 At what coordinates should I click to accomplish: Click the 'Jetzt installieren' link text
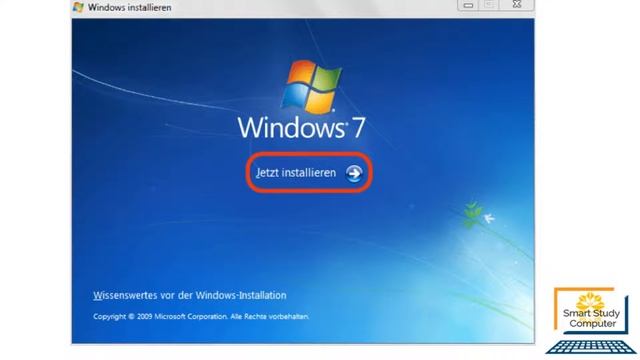coord(296,173)
